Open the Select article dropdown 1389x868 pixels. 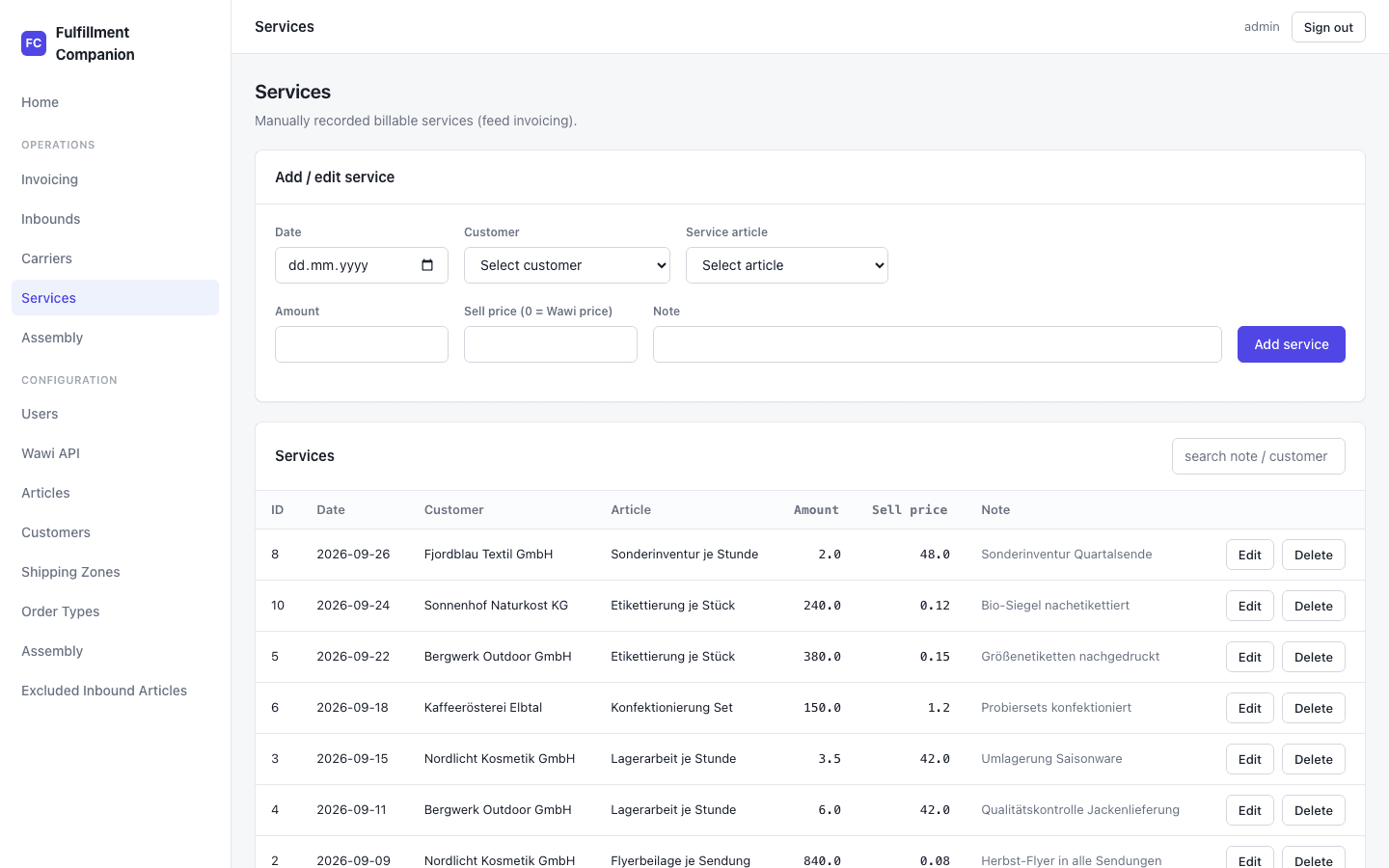pyautogui.click(x=787, y=265)
